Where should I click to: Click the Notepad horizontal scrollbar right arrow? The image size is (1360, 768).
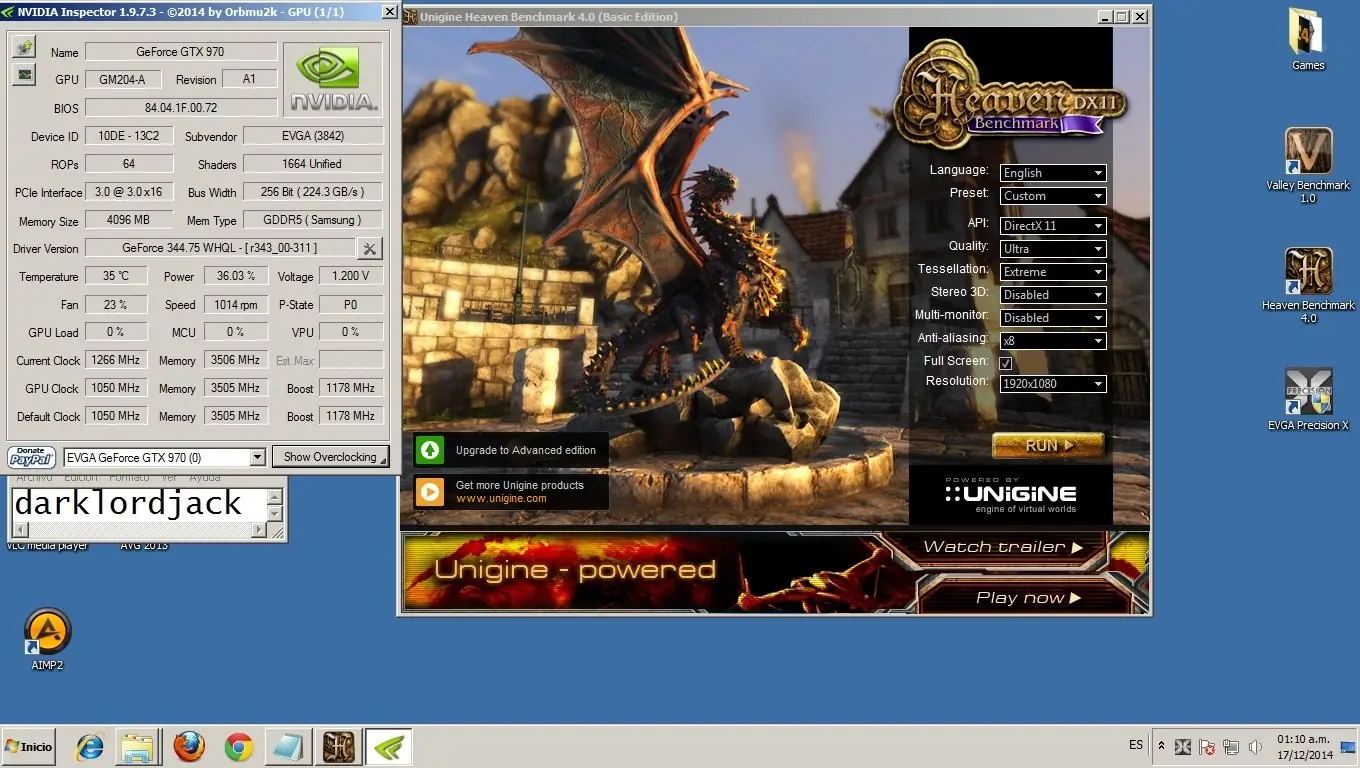[260, 530]
